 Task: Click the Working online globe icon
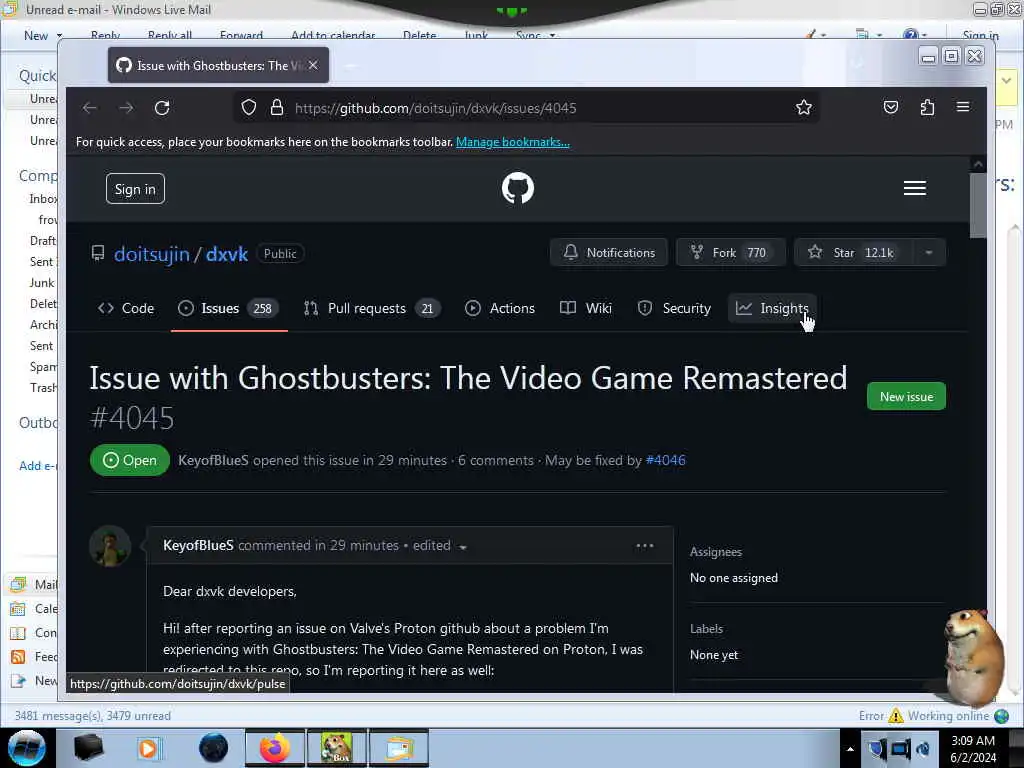(x=1002, y=716)
